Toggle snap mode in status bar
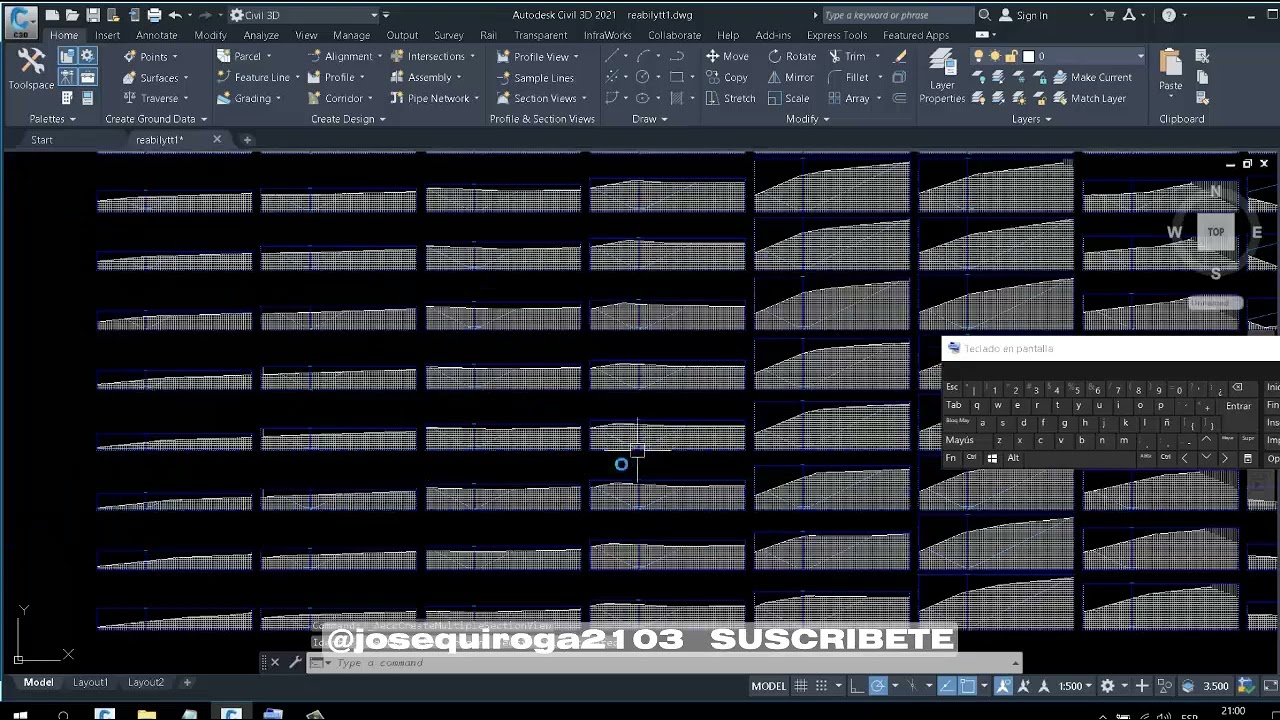The height and width of the screenshot is (720, 1280). (x=822, y=686)
